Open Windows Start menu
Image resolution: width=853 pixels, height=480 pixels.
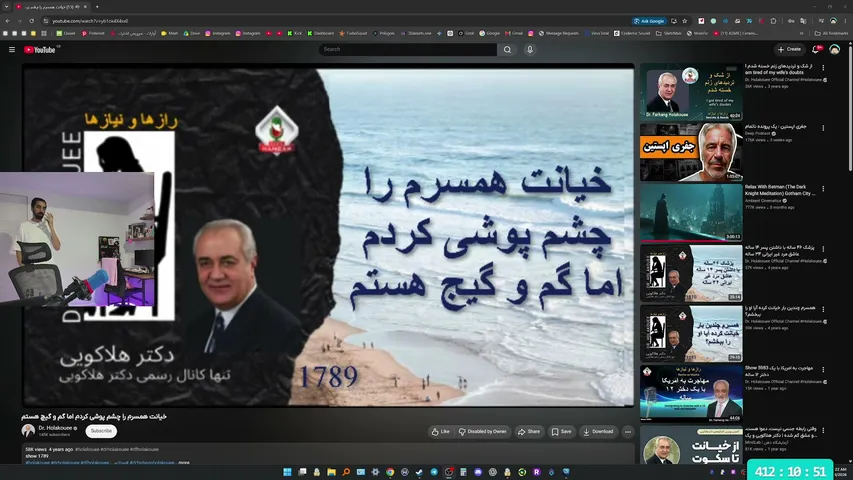(x=287, y=472)
